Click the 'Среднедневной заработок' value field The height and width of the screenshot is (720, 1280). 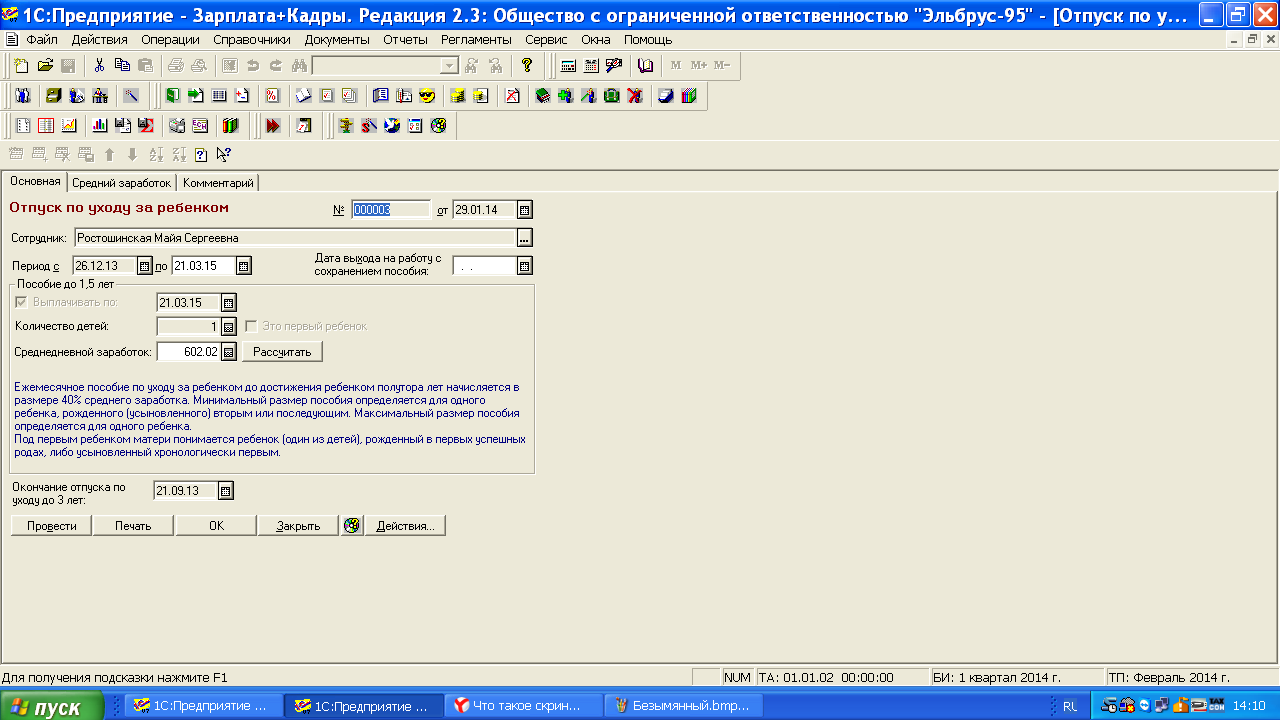coord(188,352)
